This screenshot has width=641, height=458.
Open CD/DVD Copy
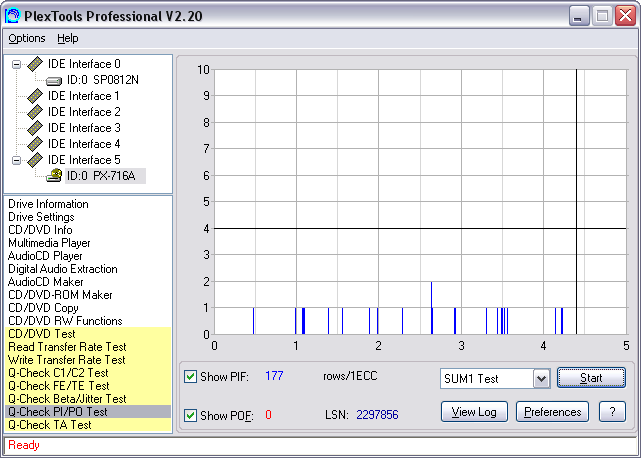click(43, 308)
